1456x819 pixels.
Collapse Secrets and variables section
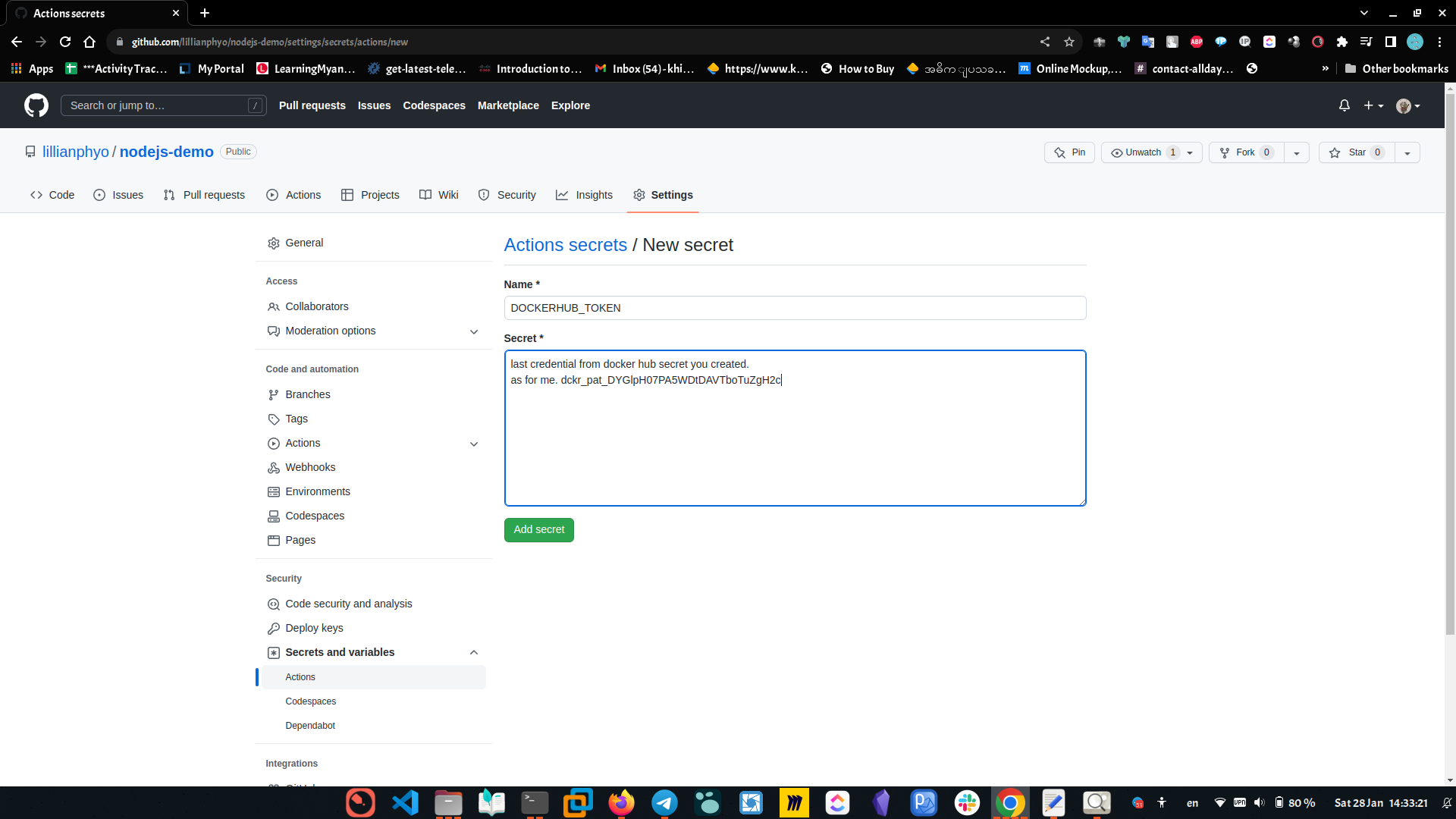click(x=474, y=652)
